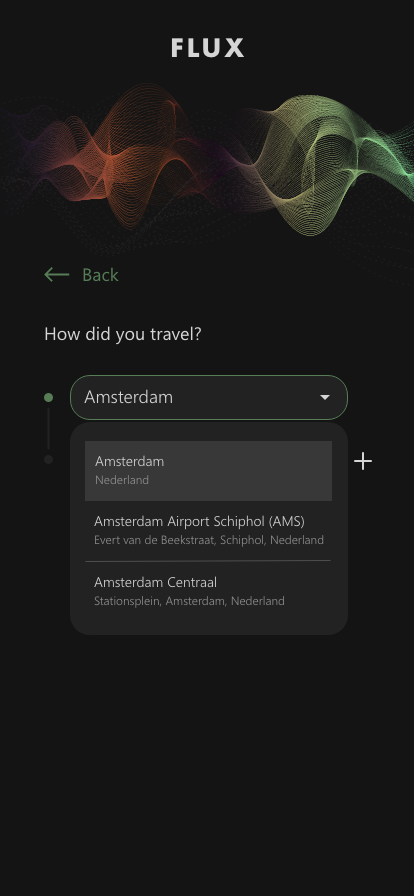This screenshot has height=896, width=414.
Task: Go back via the Back text link
Action: [x=100, y=275]
